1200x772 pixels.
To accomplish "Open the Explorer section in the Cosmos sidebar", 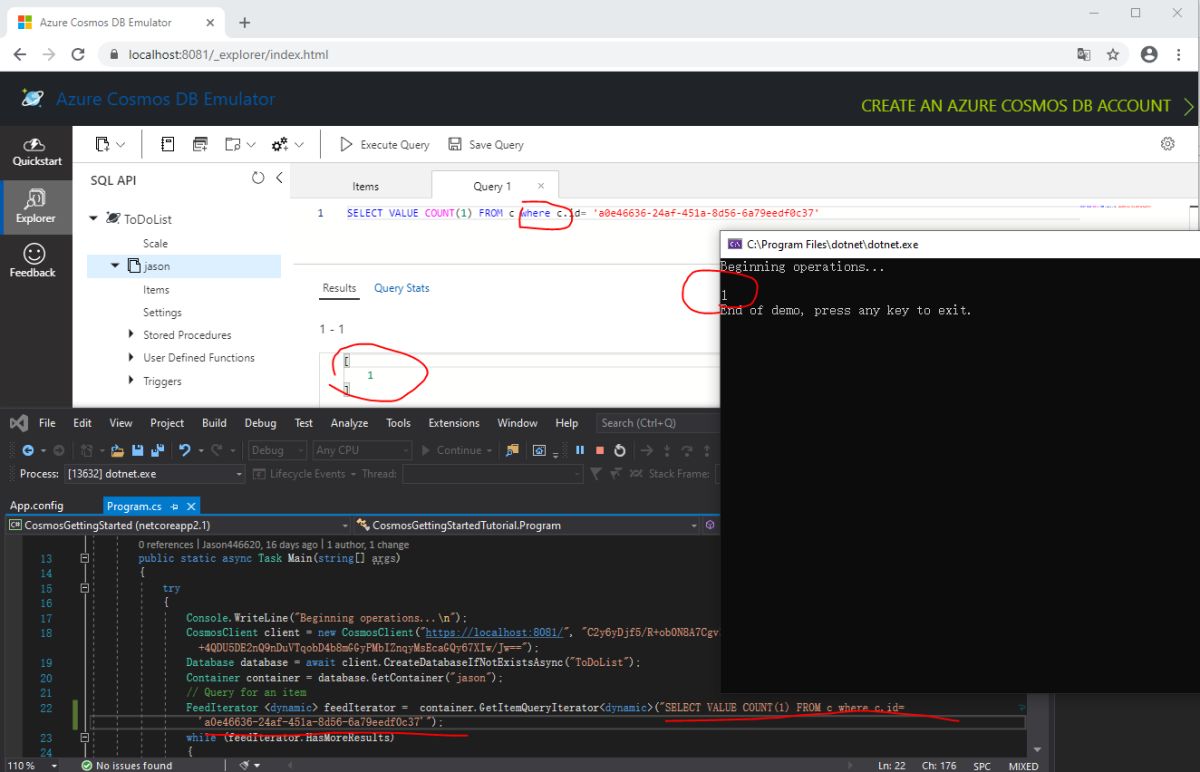I will click(x=36, y=207).
